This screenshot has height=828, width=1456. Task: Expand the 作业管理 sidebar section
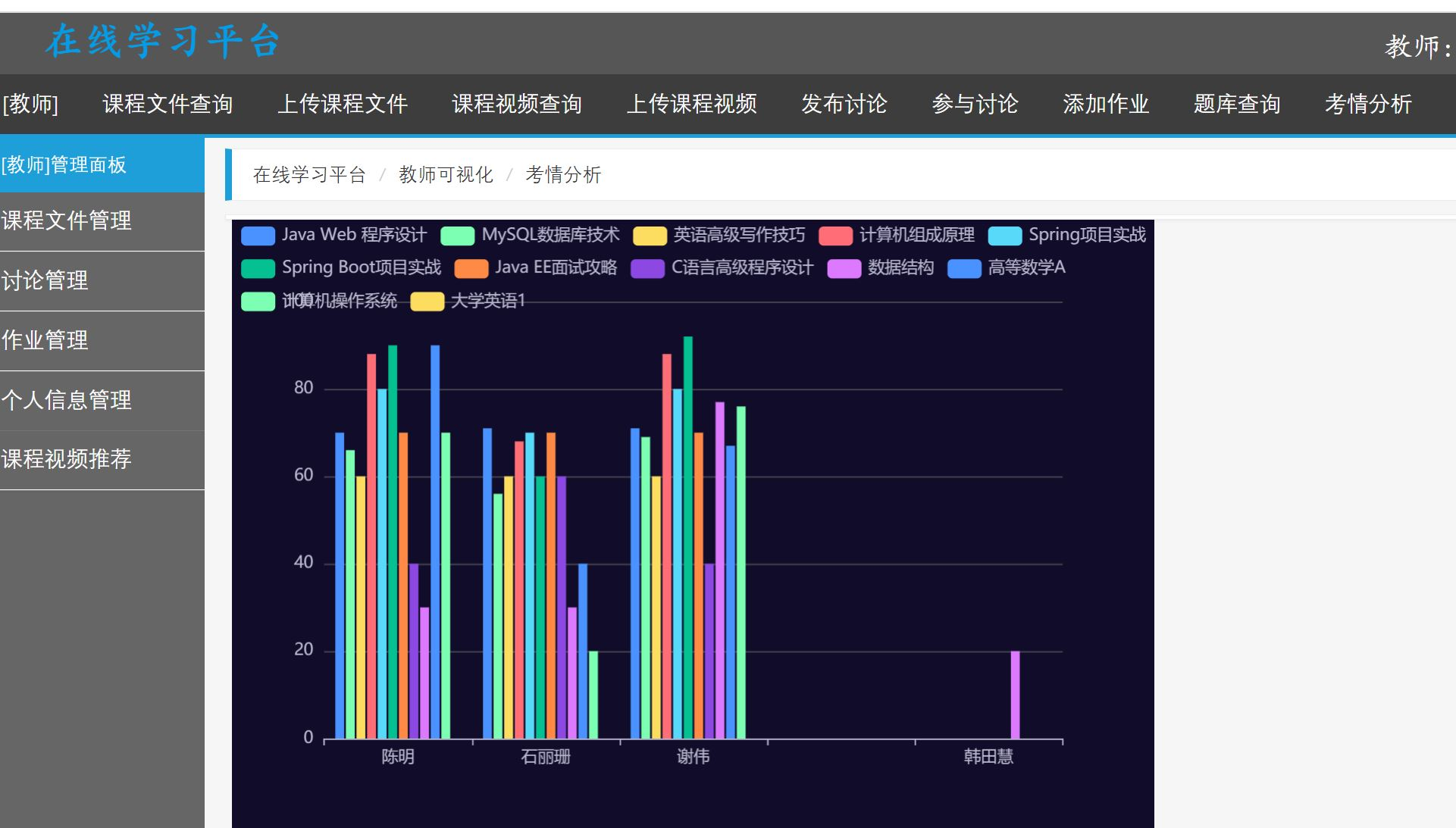point(45,340)
